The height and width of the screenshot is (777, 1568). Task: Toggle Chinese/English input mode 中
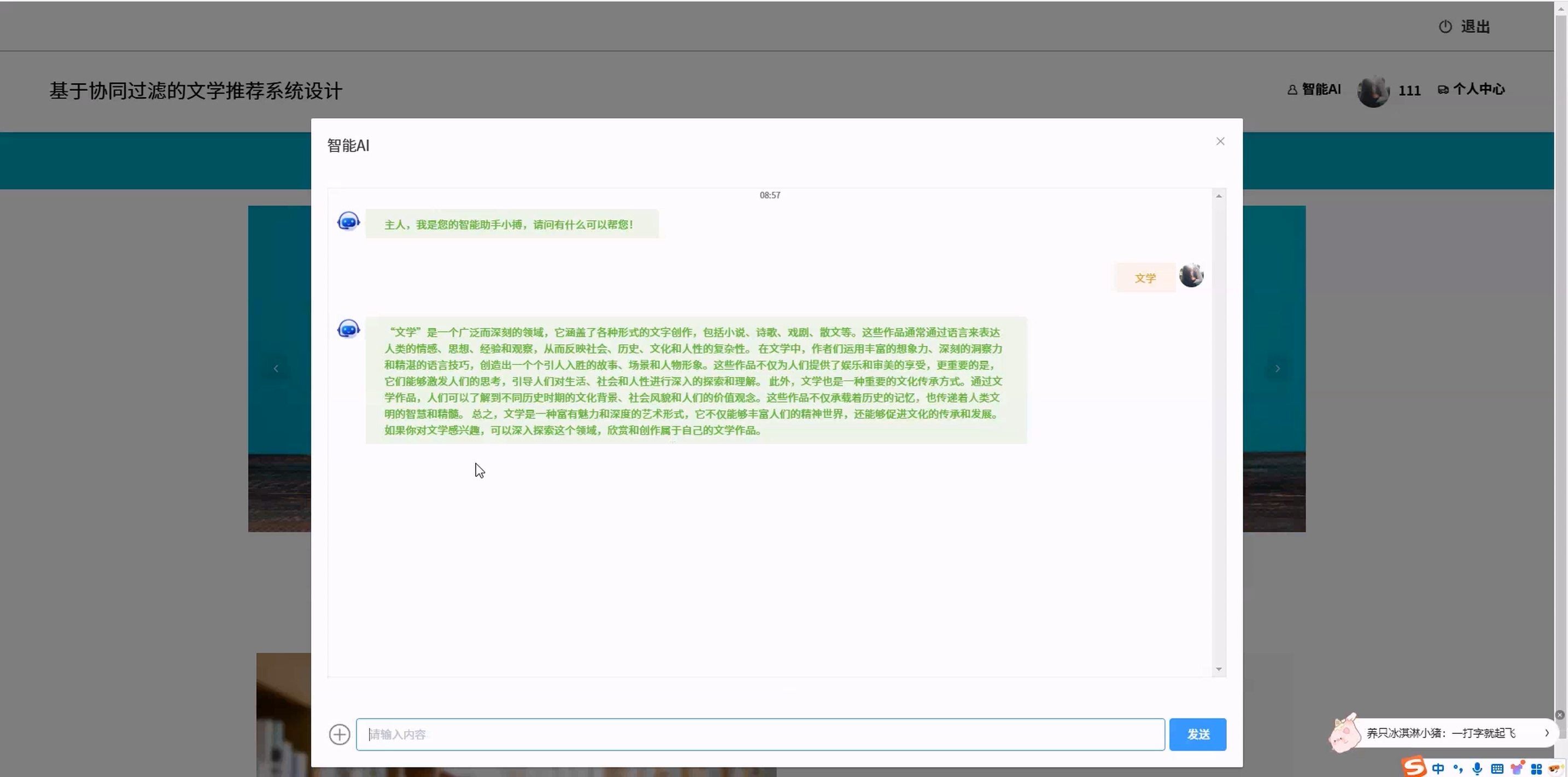pos(1438,768)
